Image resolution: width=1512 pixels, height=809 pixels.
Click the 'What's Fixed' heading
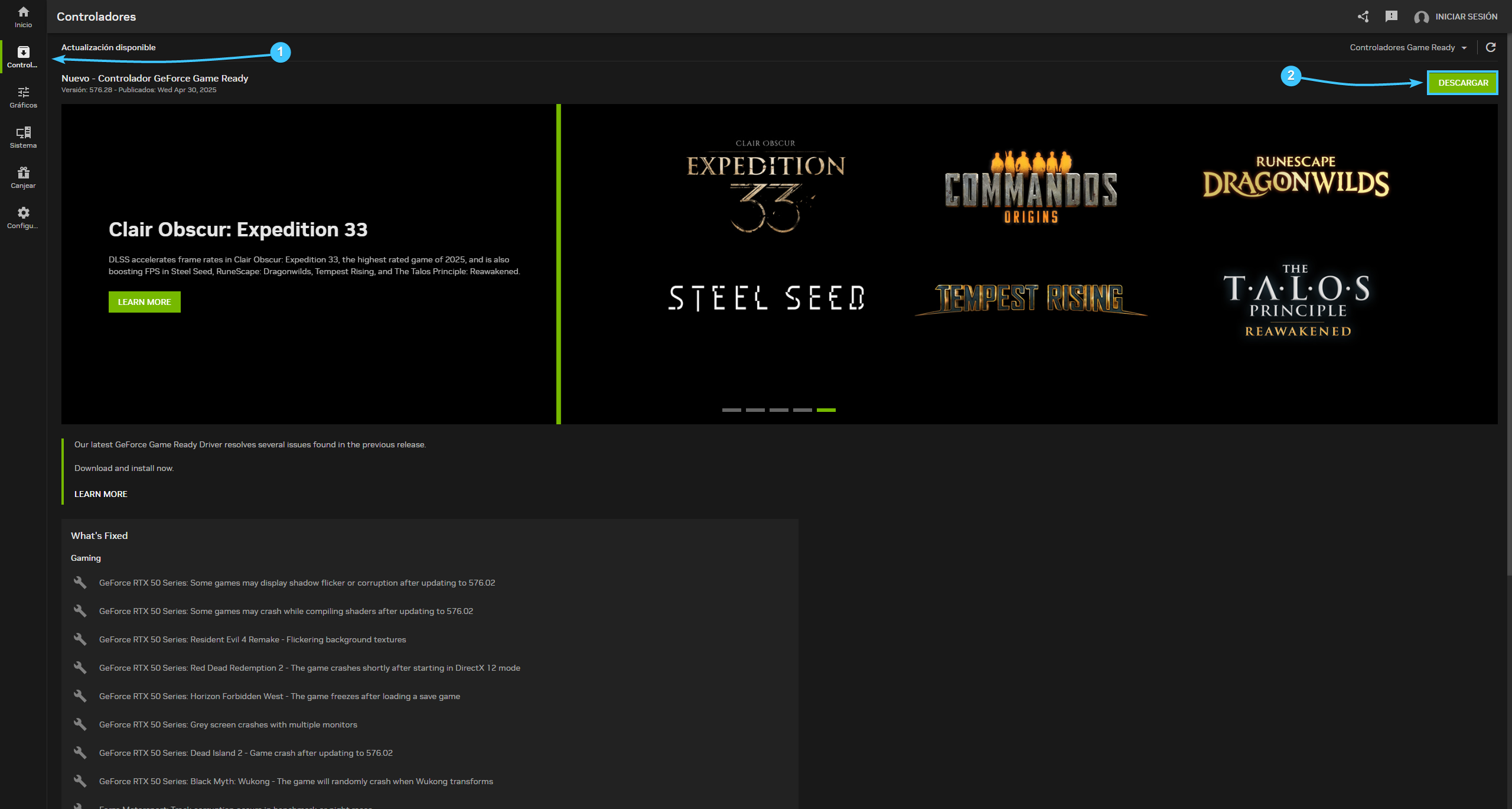point(99,535)
